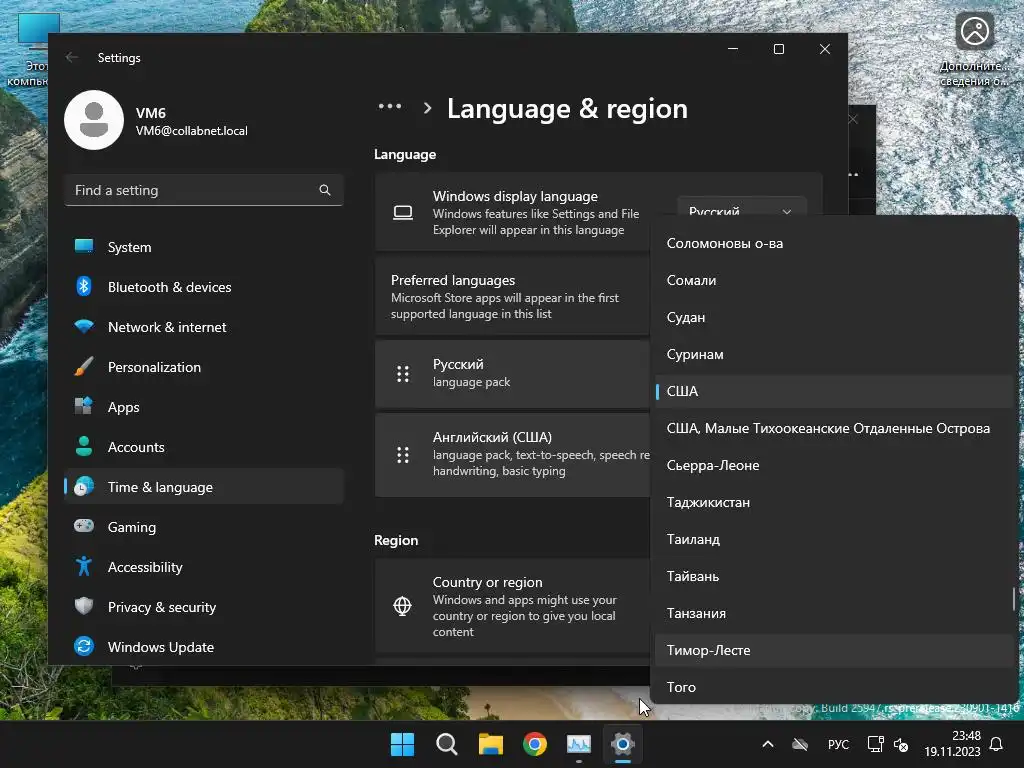Select Тимор-Лесте from the country list

coord(834,650)
